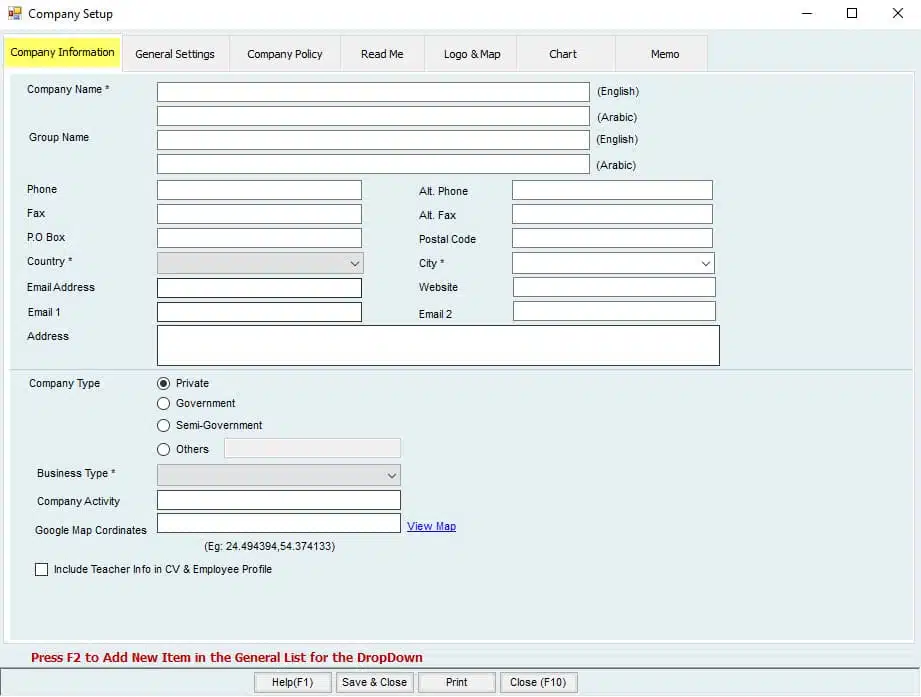The width and height of the screenshot is (921, 697).
Task: Choose the Semi-Government company type option
Action: [164, 426]
